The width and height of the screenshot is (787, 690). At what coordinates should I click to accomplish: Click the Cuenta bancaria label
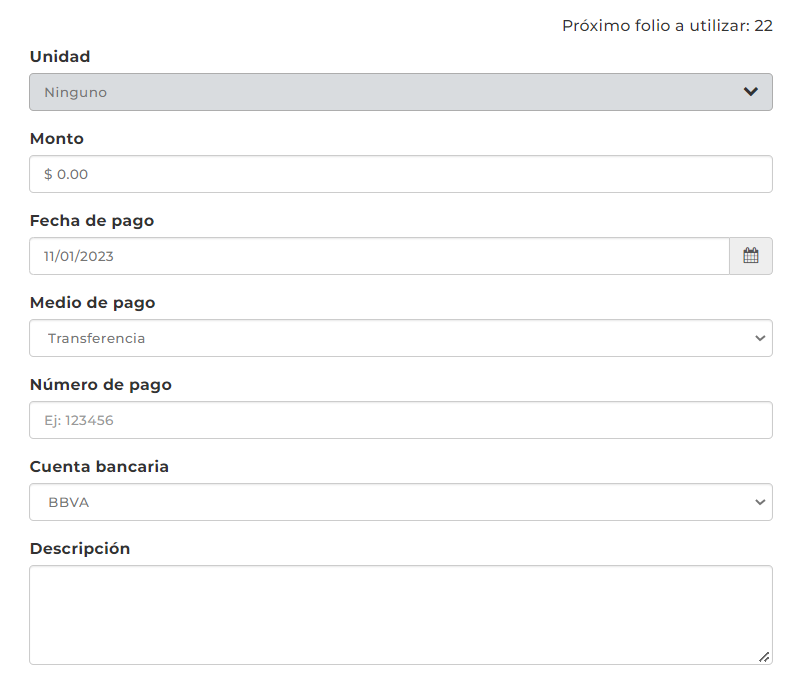pyautogui.click(x=99, y=467)
